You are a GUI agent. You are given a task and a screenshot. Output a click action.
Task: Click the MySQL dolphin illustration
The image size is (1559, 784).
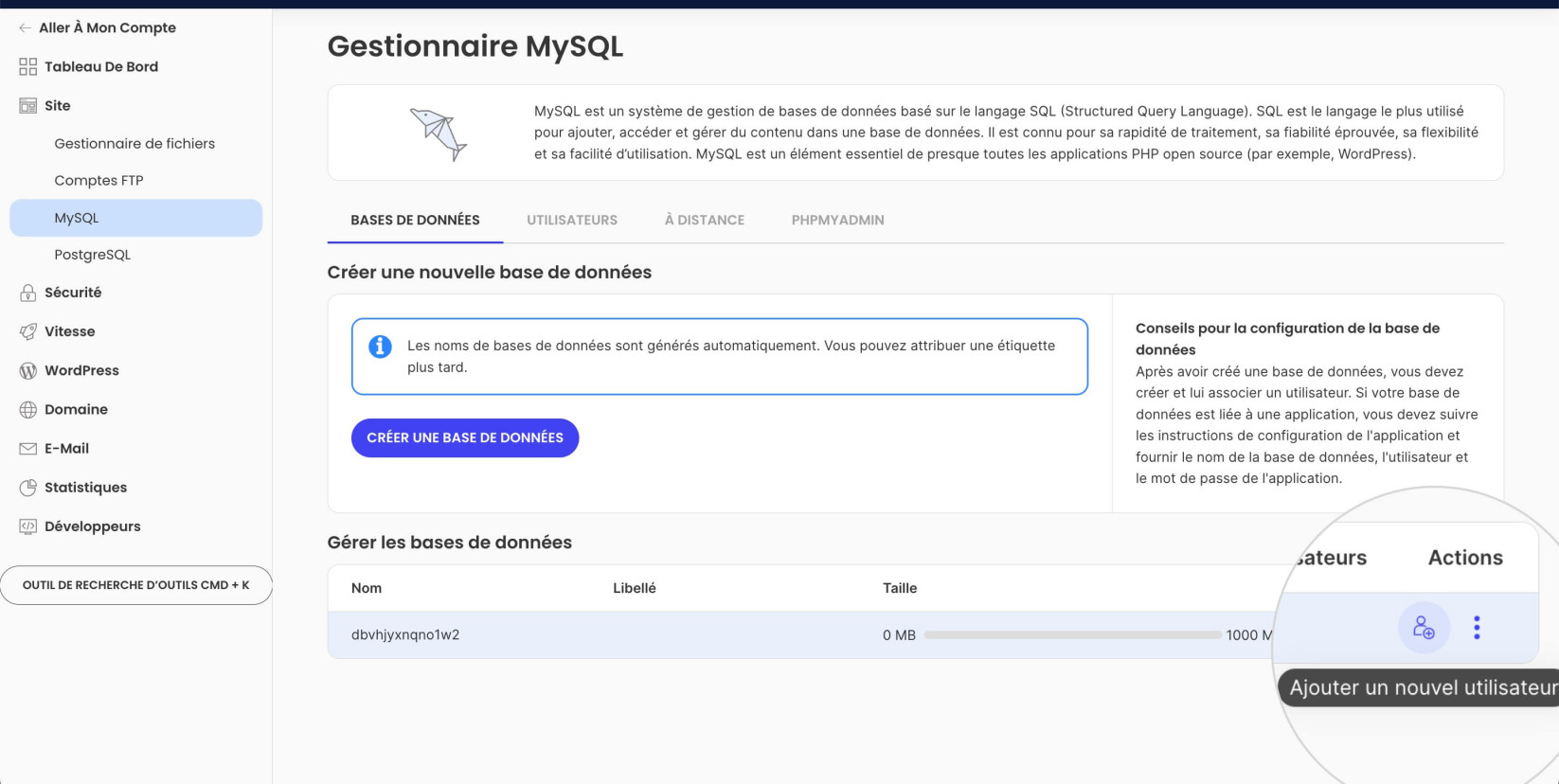pyautogui.click(x=438, y=134)
